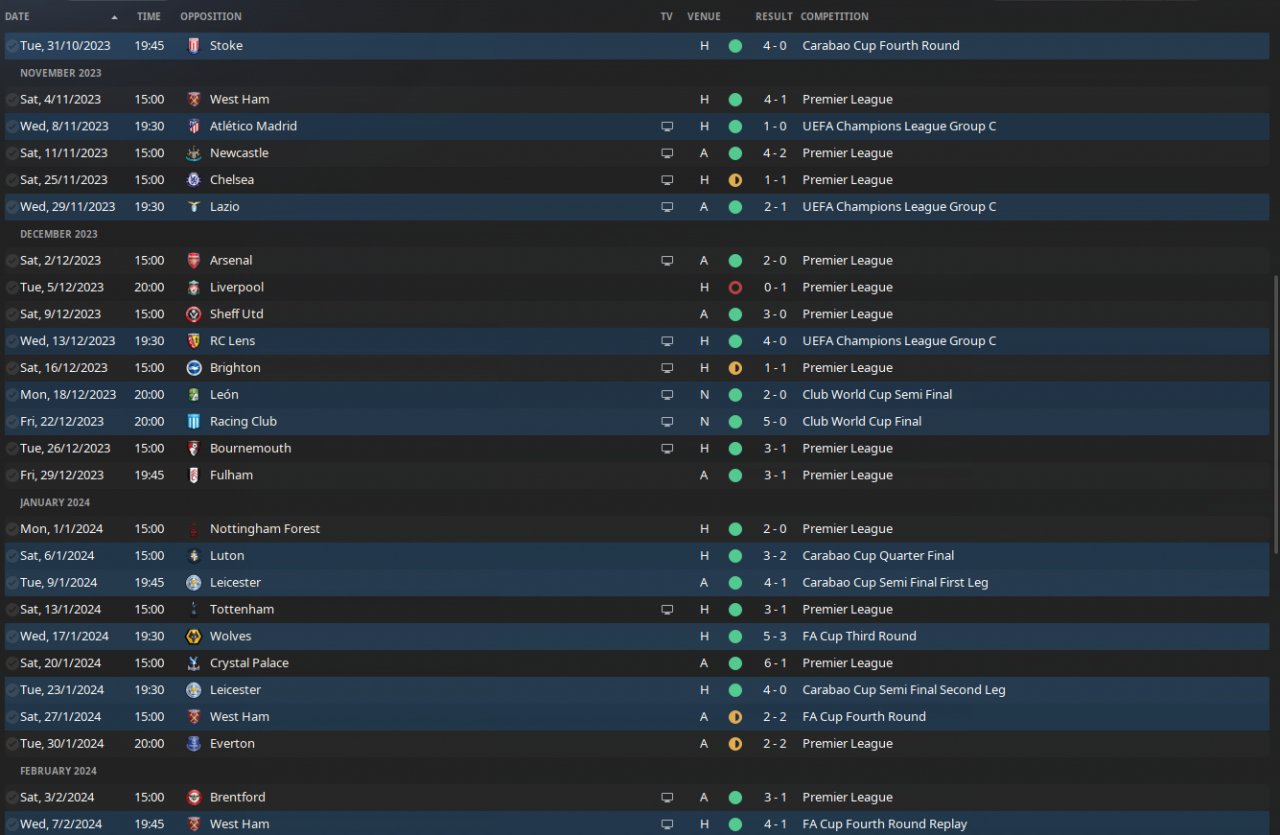1280x835 pixels.
Task: Click the Racing Club crest icon
Action: (x=193, y=421)
